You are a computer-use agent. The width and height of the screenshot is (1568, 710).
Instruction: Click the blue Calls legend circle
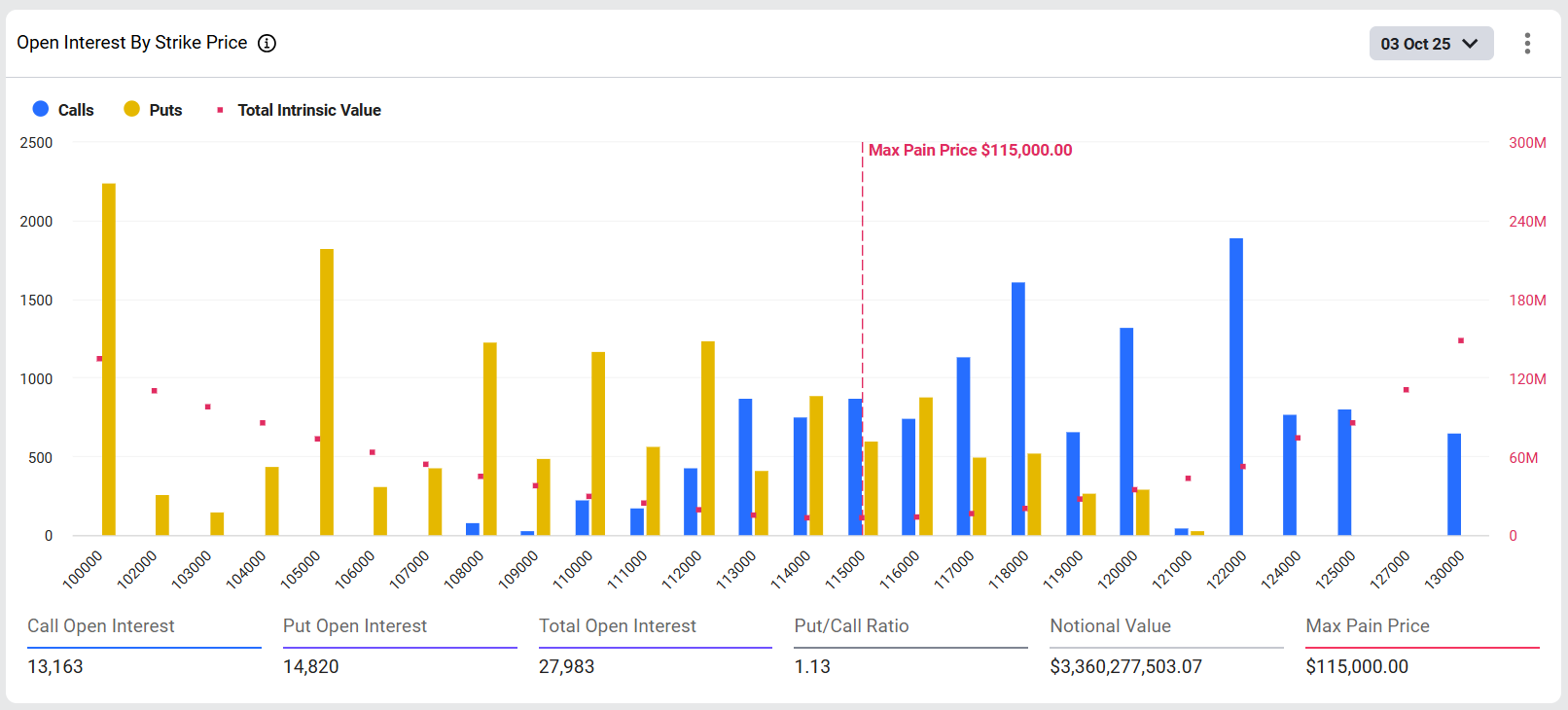pyautogui.click(x=41, y=109)
